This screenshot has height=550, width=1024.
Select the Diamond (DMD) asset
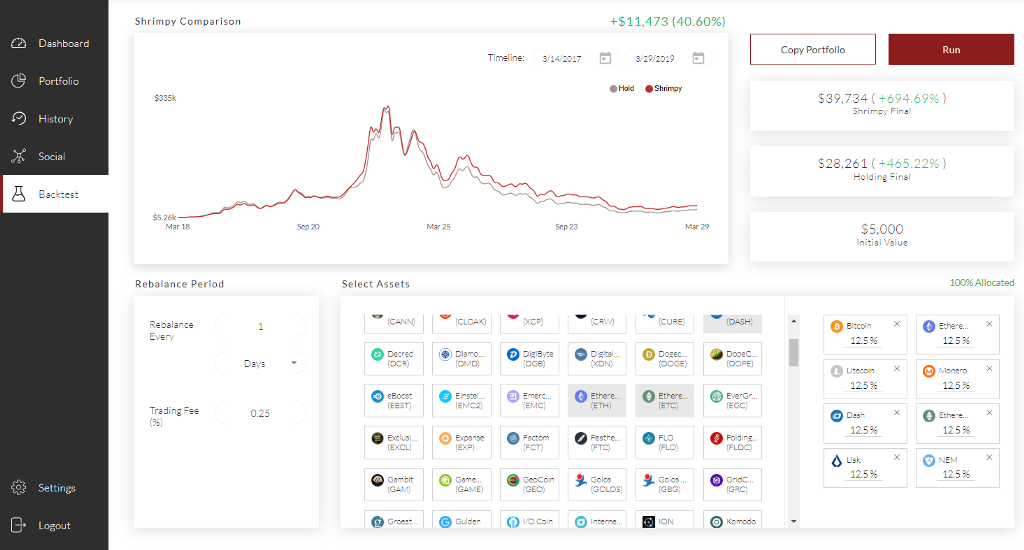click(x=462, y=359)
